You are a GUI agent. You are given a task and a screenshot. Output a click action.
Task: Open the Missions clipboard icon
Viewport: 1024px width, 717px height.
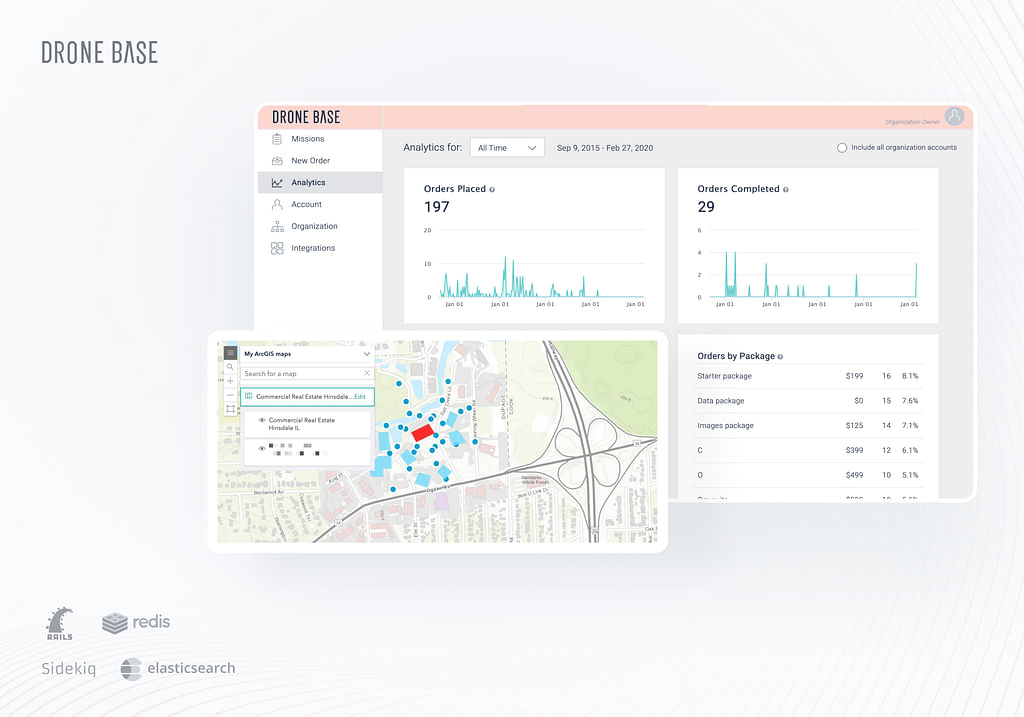coord(277,139)
